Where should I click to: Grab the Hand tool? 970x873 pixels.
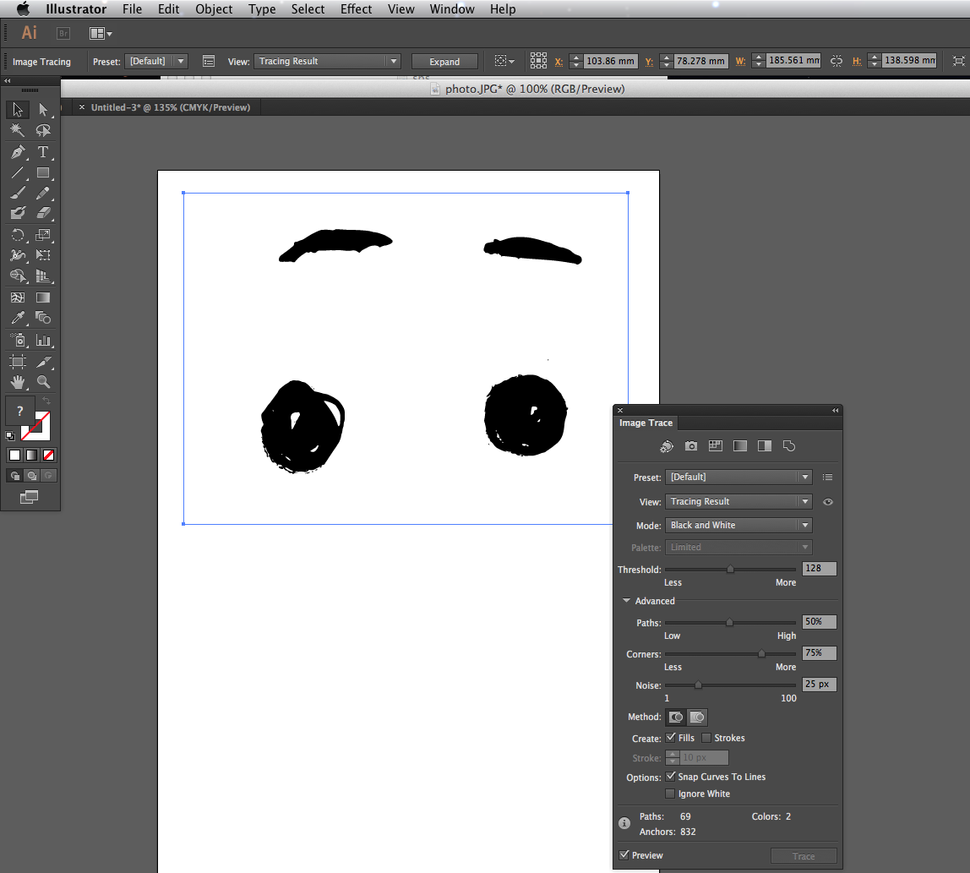click(17, 381)
